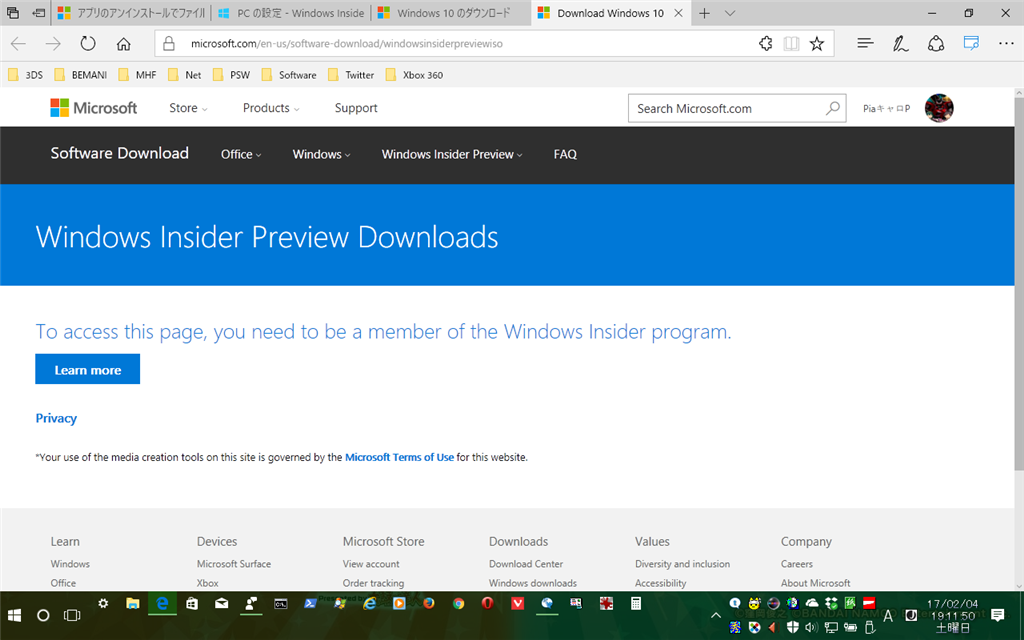Open Windows Store taskbar icon
Image resolution: width=1024 pixels, height=640 pixels.
pos(192,603)
